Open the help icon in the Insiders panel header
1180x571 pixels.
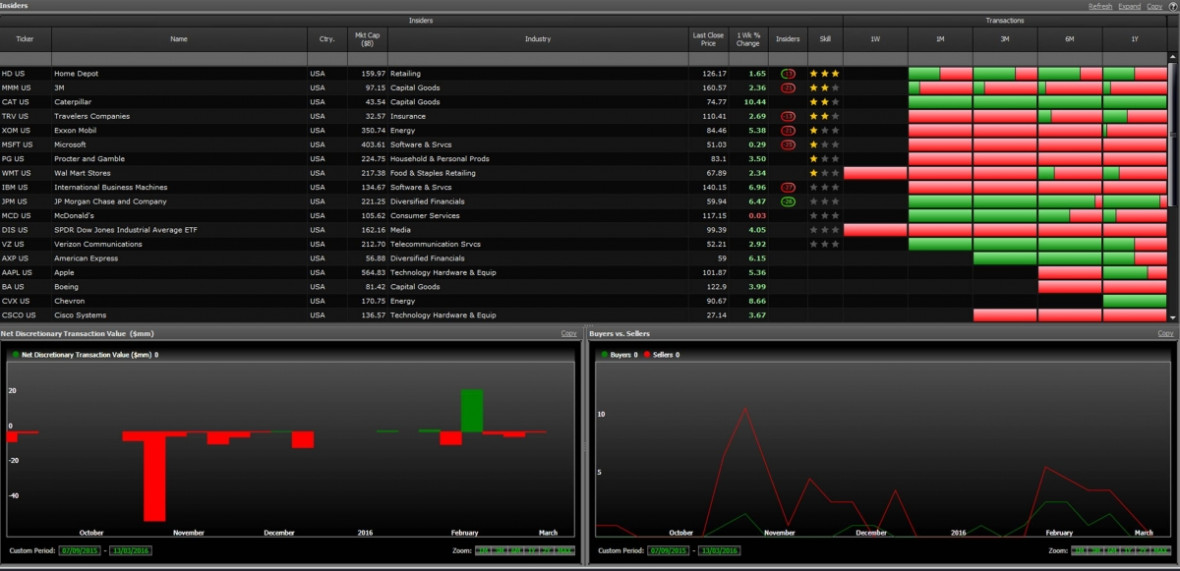[x=1173, y=6]
